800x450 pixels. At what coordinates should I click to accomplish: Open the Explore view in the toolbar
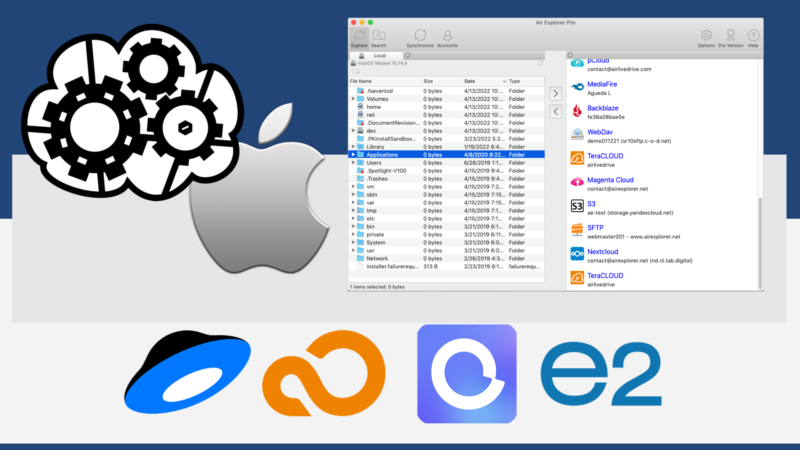(x=359, y=38)
